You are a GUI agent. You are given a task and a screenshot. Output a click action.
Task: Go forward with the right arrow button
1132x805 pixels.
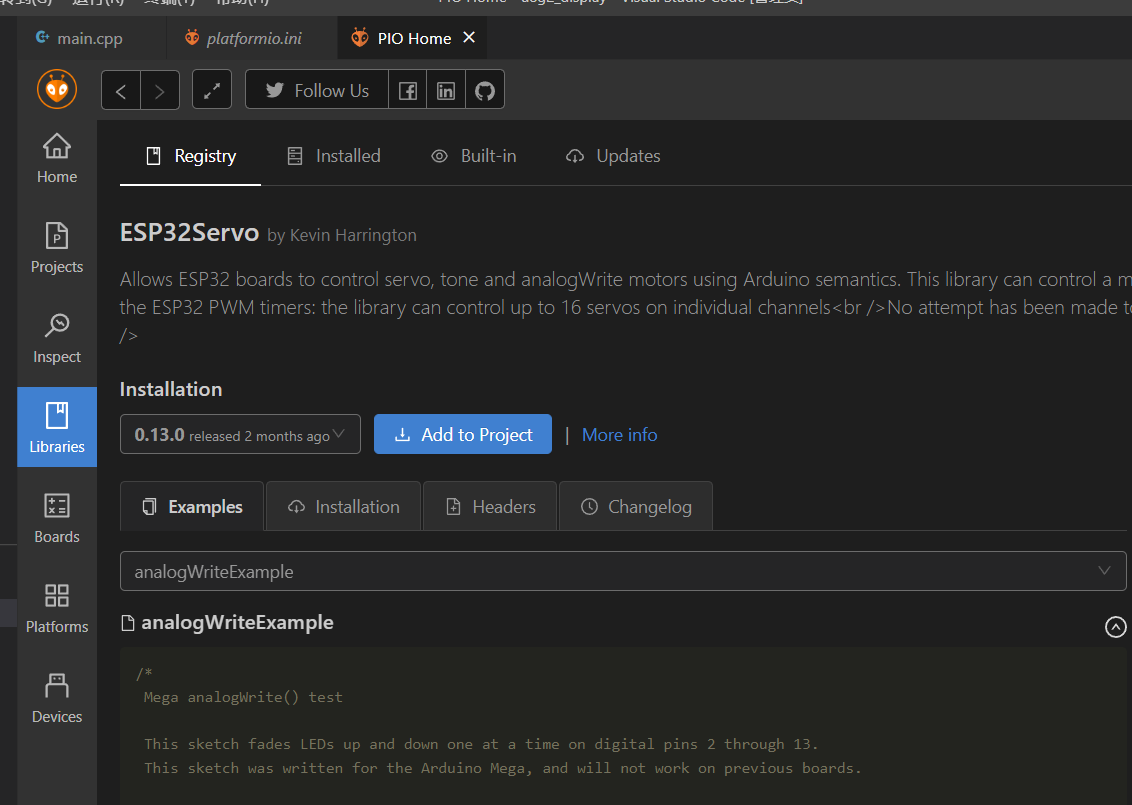click(x=160, y=90)
